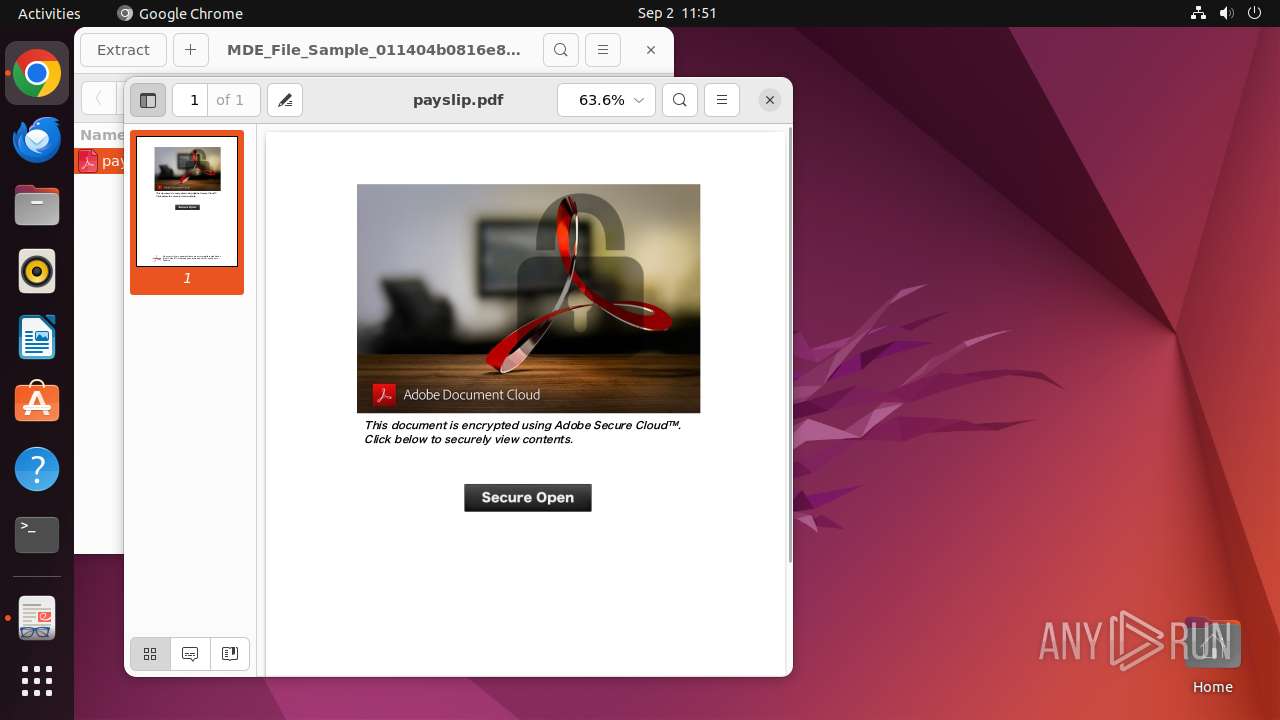The height and width of the screenshot is (720, 1280).
Task: Launch Thunderbird mail from the dock
Action: pyautogui.click(x=37, y=140)
